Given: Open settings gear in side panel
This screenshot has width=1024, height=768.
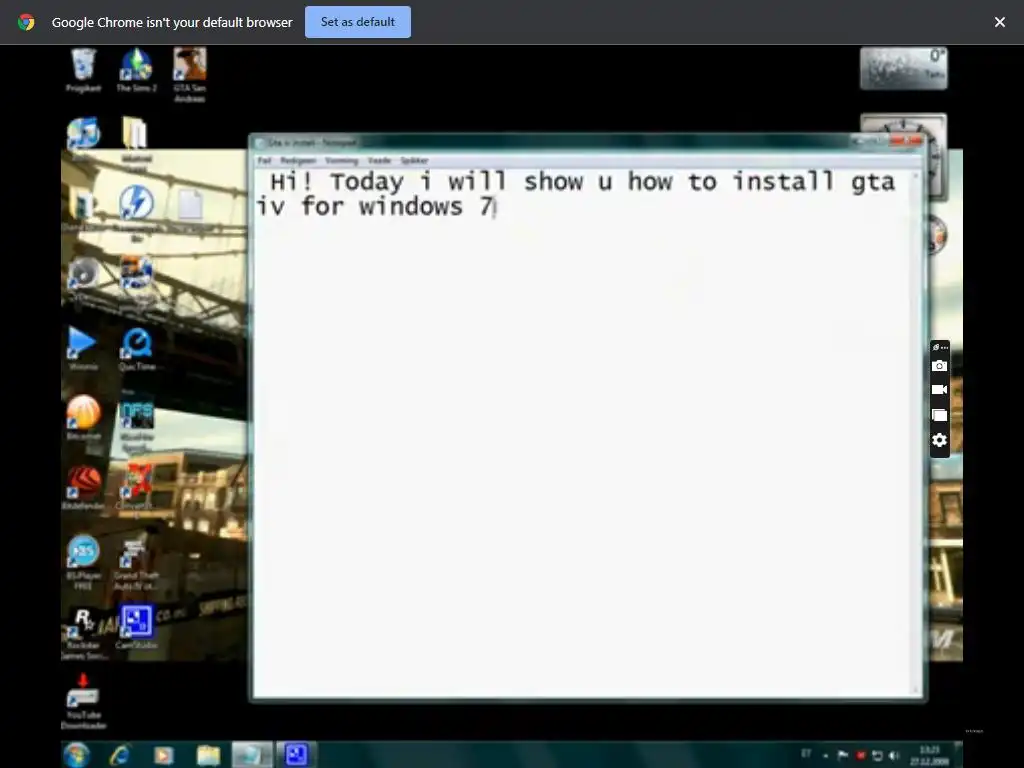Looking at the screenshot, I should (x=939, y=440).
